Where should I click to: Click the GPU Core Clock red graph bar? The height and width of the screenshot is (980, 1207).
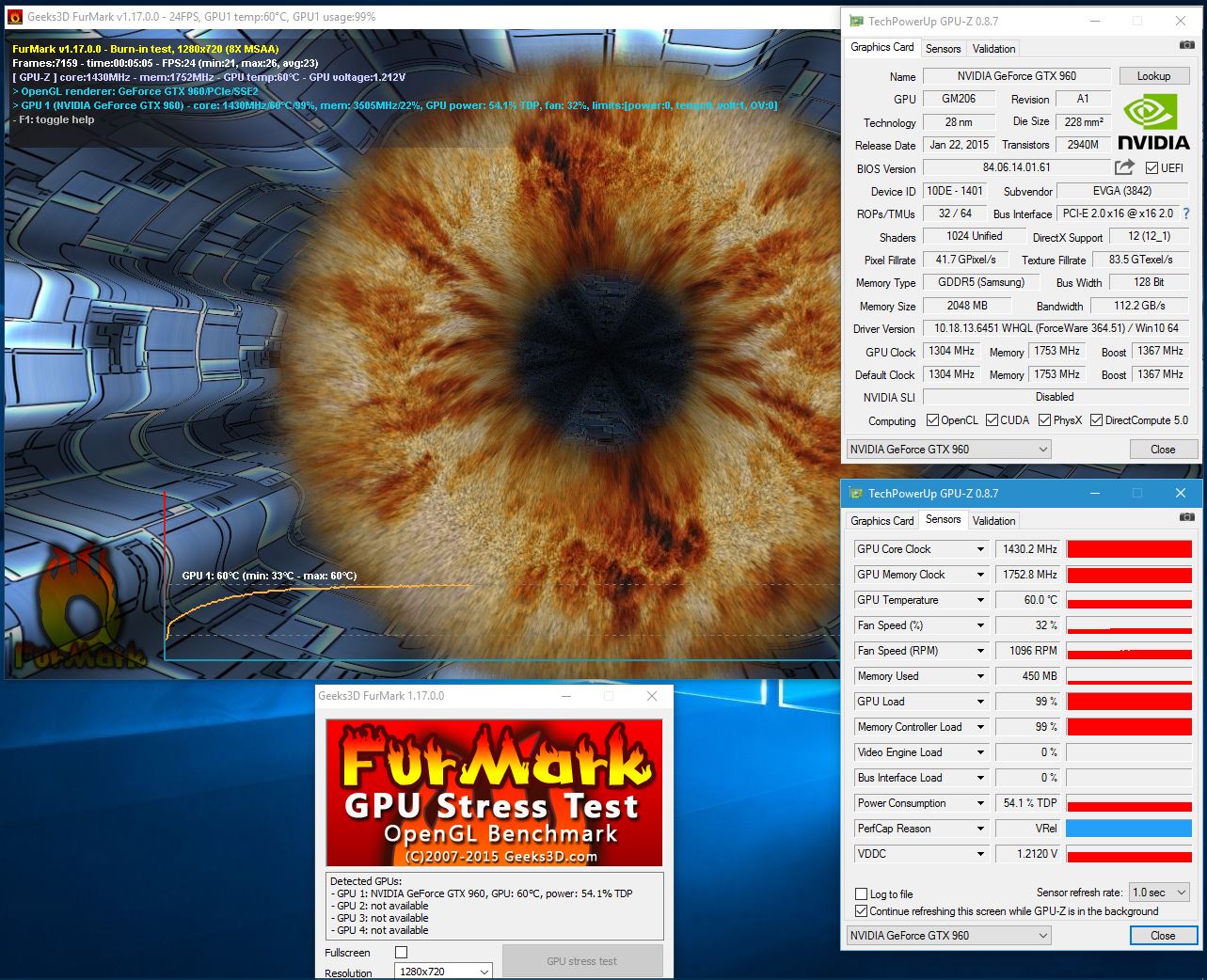(1130, 549)
